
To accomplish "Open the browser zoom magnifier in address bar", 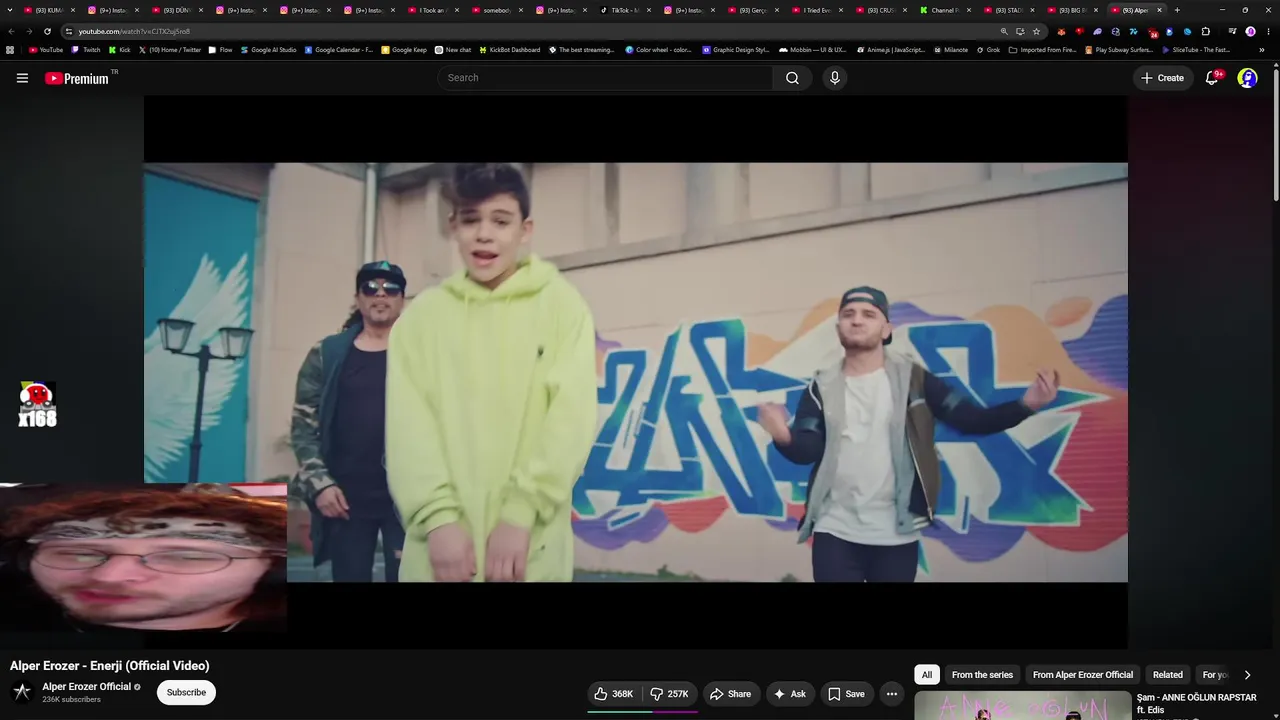I will tap(1004, 31).
